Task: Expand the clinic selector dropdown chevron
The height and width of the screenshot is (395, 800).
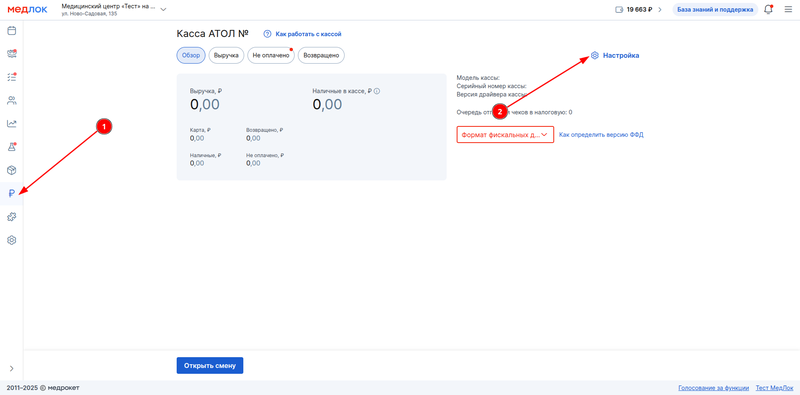Action: [163, 9]
